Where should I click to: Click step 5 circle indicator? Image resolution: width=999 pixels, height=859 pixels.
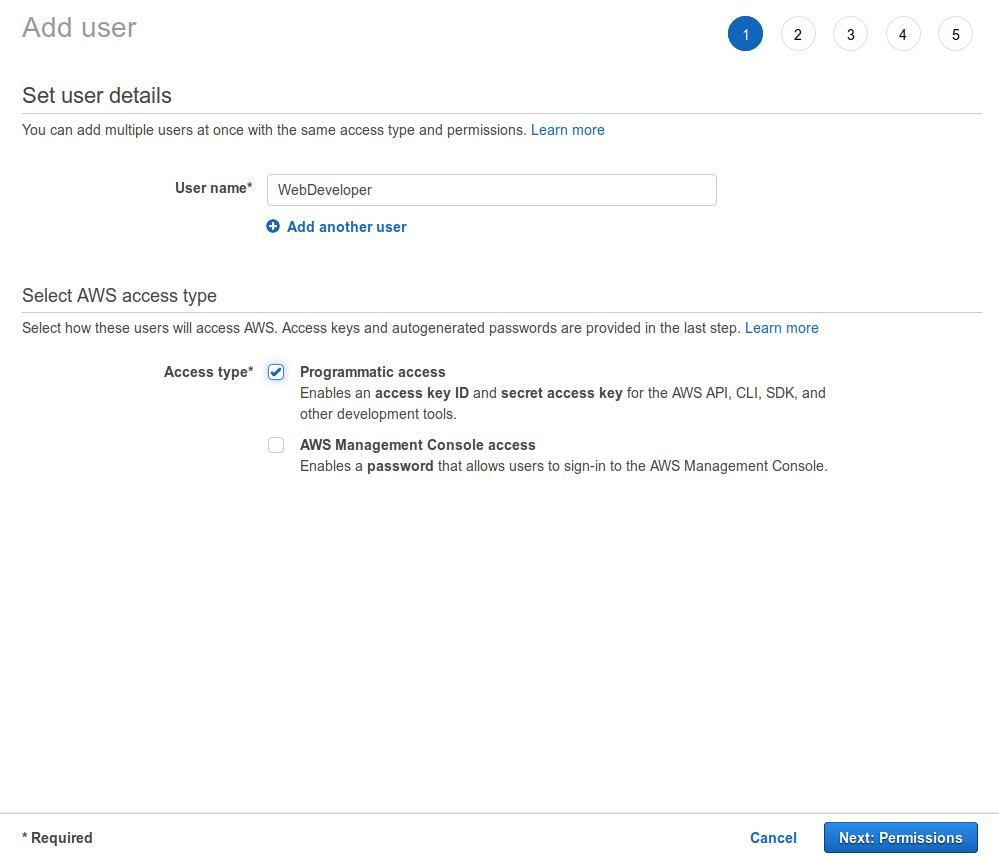tap(955, 34)
